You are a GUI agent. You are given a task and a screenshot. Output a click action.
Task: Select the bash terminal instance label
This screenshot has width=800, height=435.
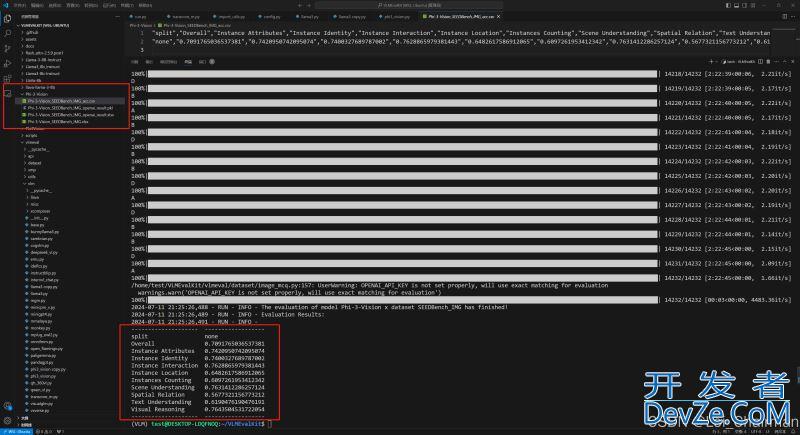[739, 62]
